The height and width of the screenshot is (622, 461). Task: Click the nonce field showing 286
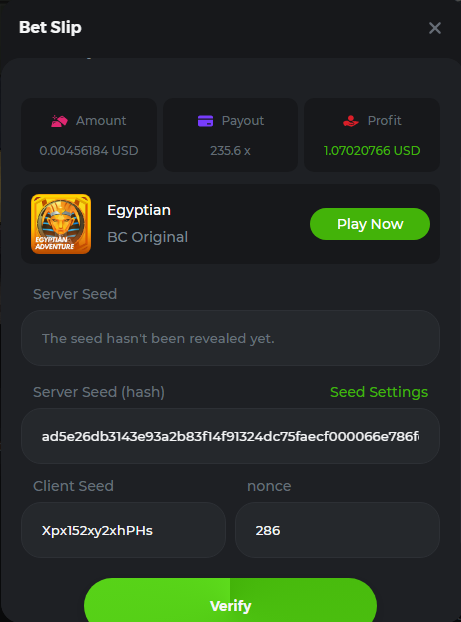338,530
